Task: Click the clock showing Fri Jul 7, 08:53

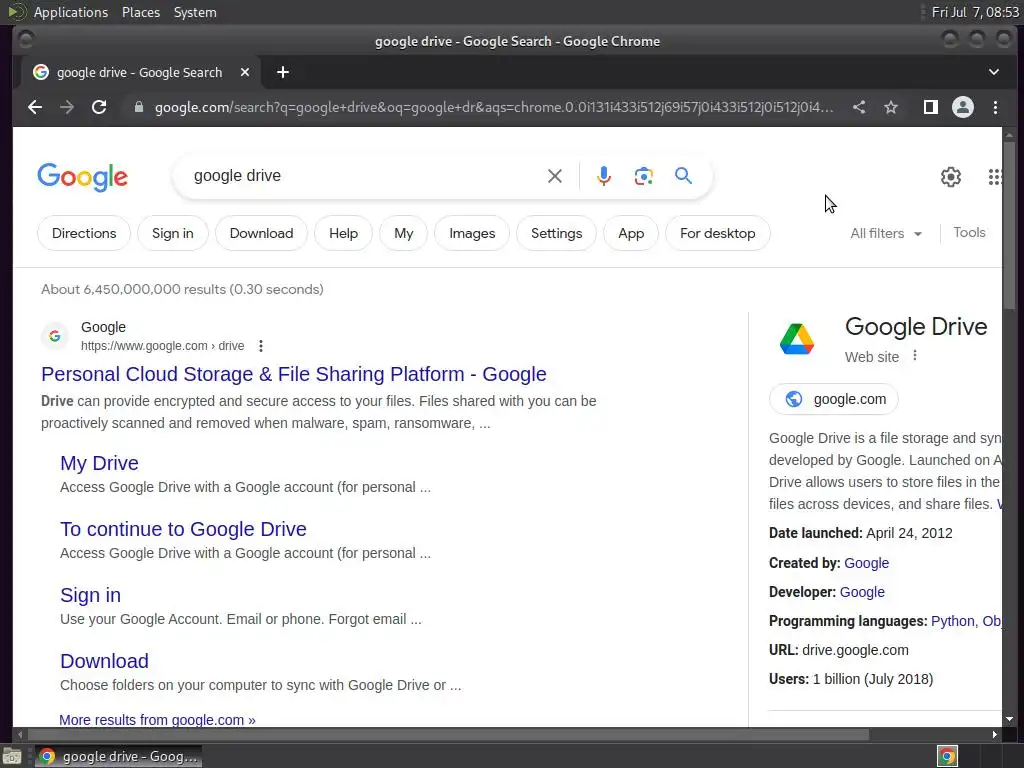Action: (975, 12)
